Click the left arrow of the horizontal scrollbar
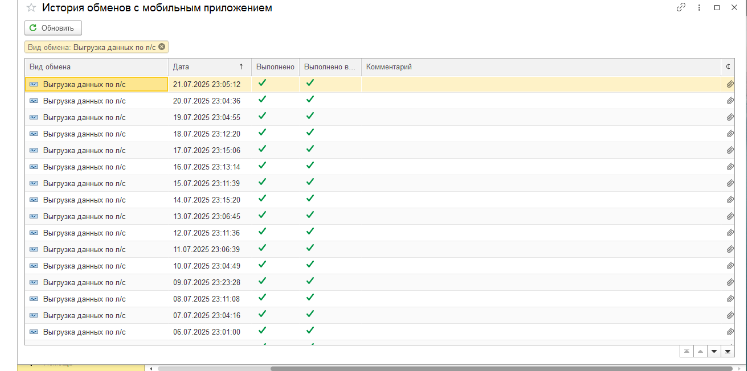The height and width of the screenshot is (371, 747). 151,368
